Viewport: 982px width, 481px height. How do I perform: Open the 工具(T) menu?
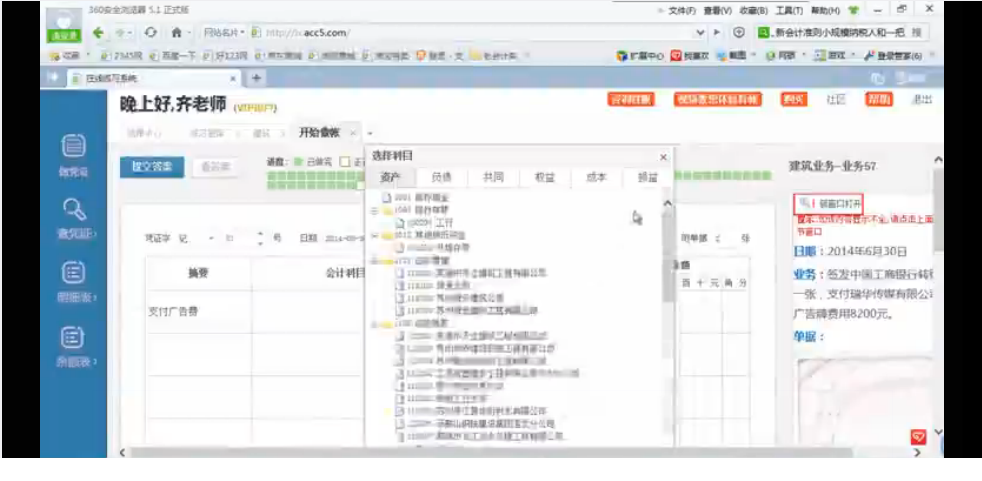[789, 11]
